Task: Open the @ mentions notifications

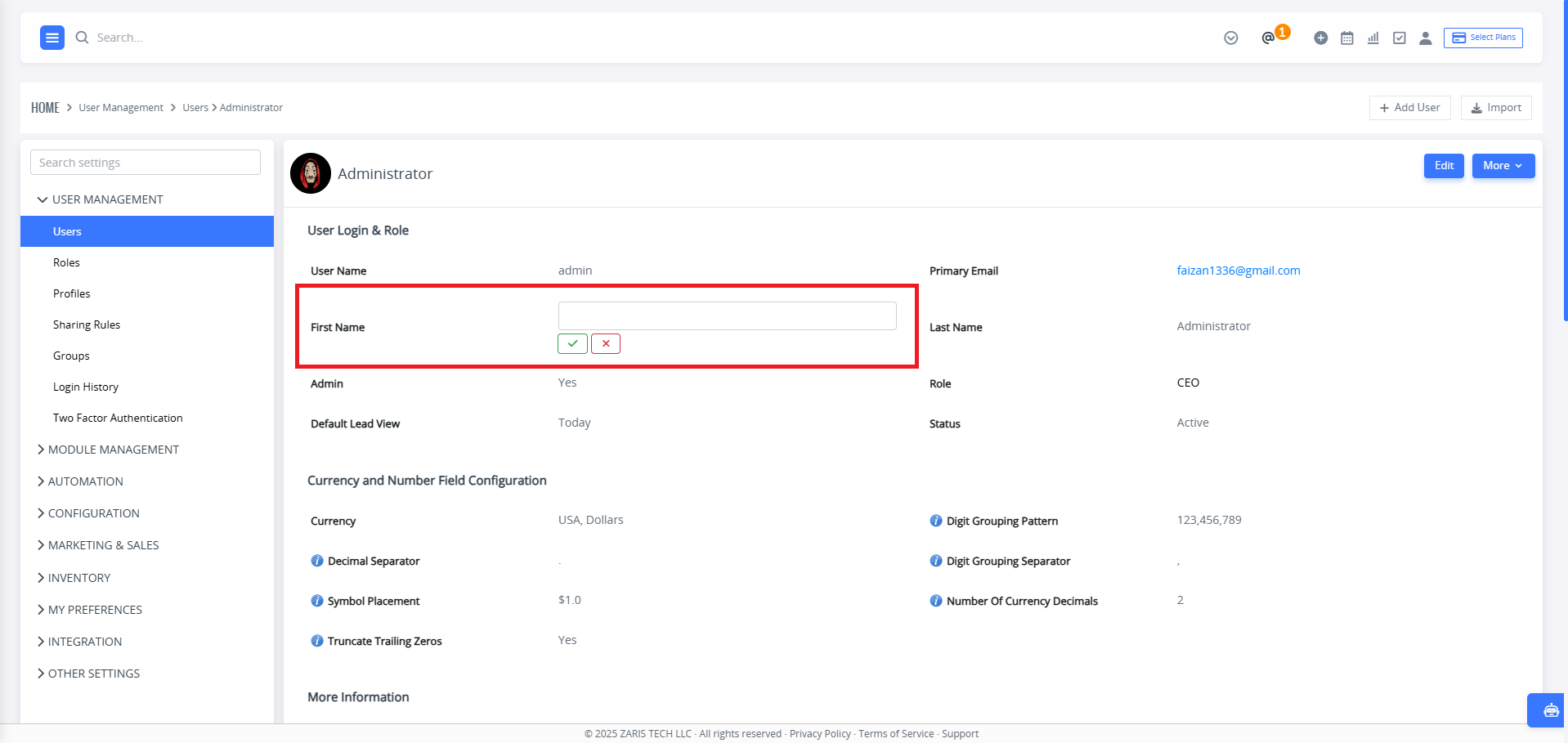Action: [x=1269, y=38]
